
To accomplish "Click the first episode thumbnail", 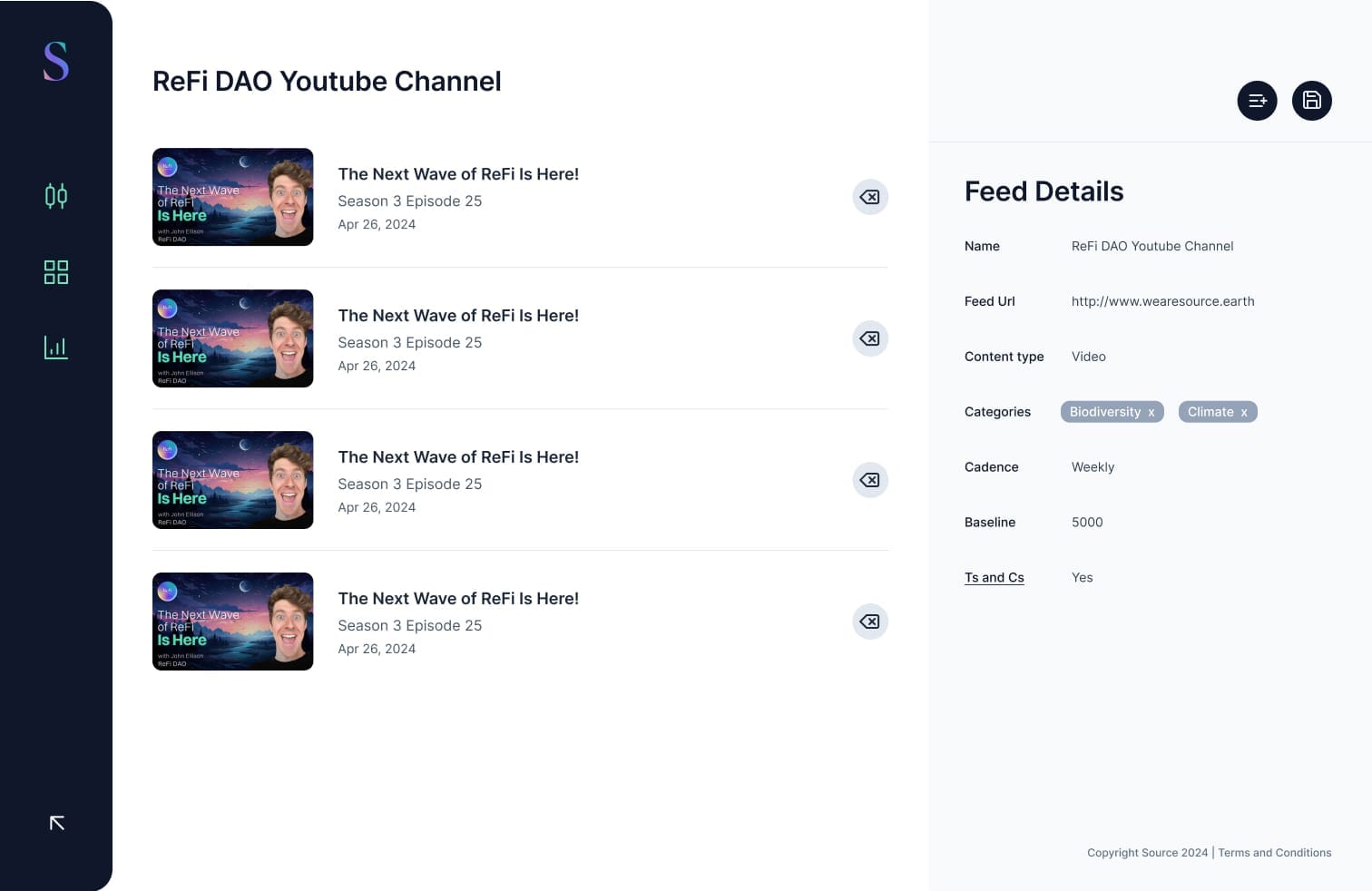I will (x=232, y=197).
